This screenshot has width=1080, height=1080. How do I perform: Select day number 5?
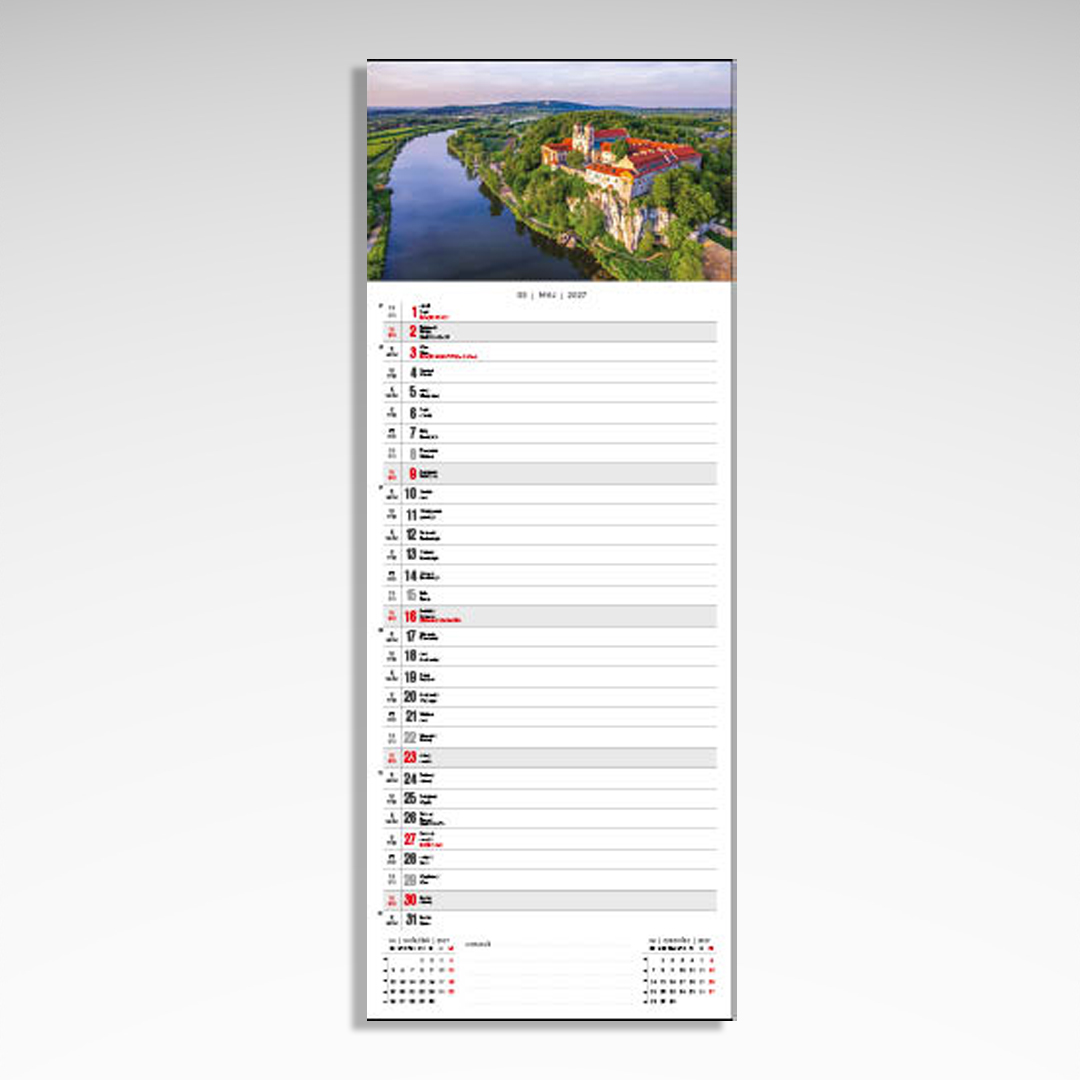(x=413, y=392)
